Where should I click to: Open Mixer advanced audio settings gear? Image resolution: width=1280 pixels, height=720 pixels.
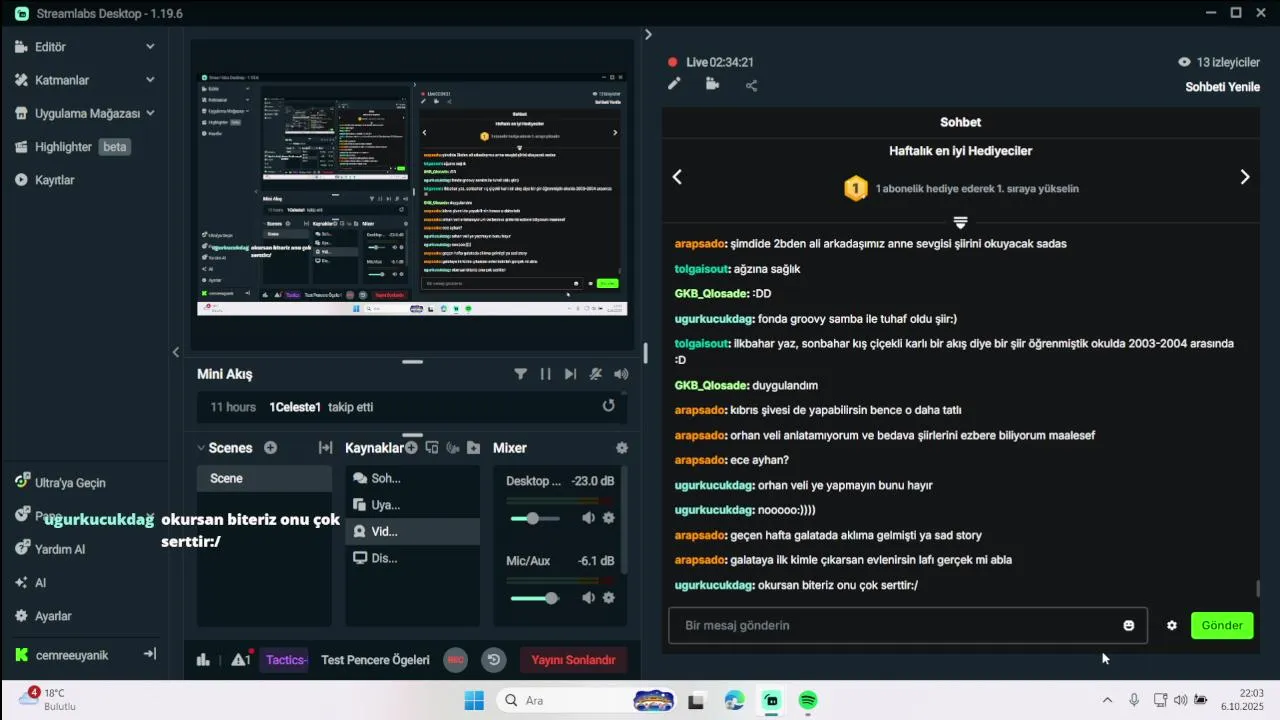[622, 448]
